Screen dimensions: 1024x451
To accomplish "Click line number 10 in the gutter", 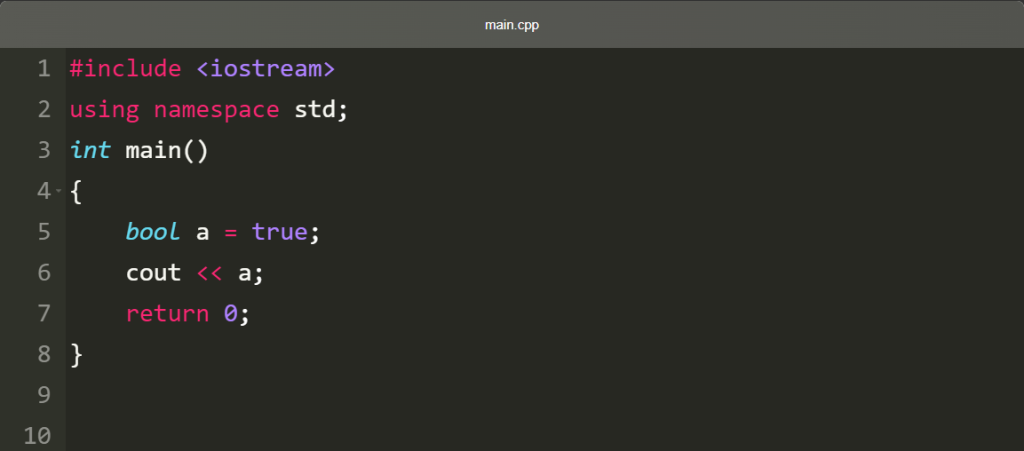I will tap(37, 435).
